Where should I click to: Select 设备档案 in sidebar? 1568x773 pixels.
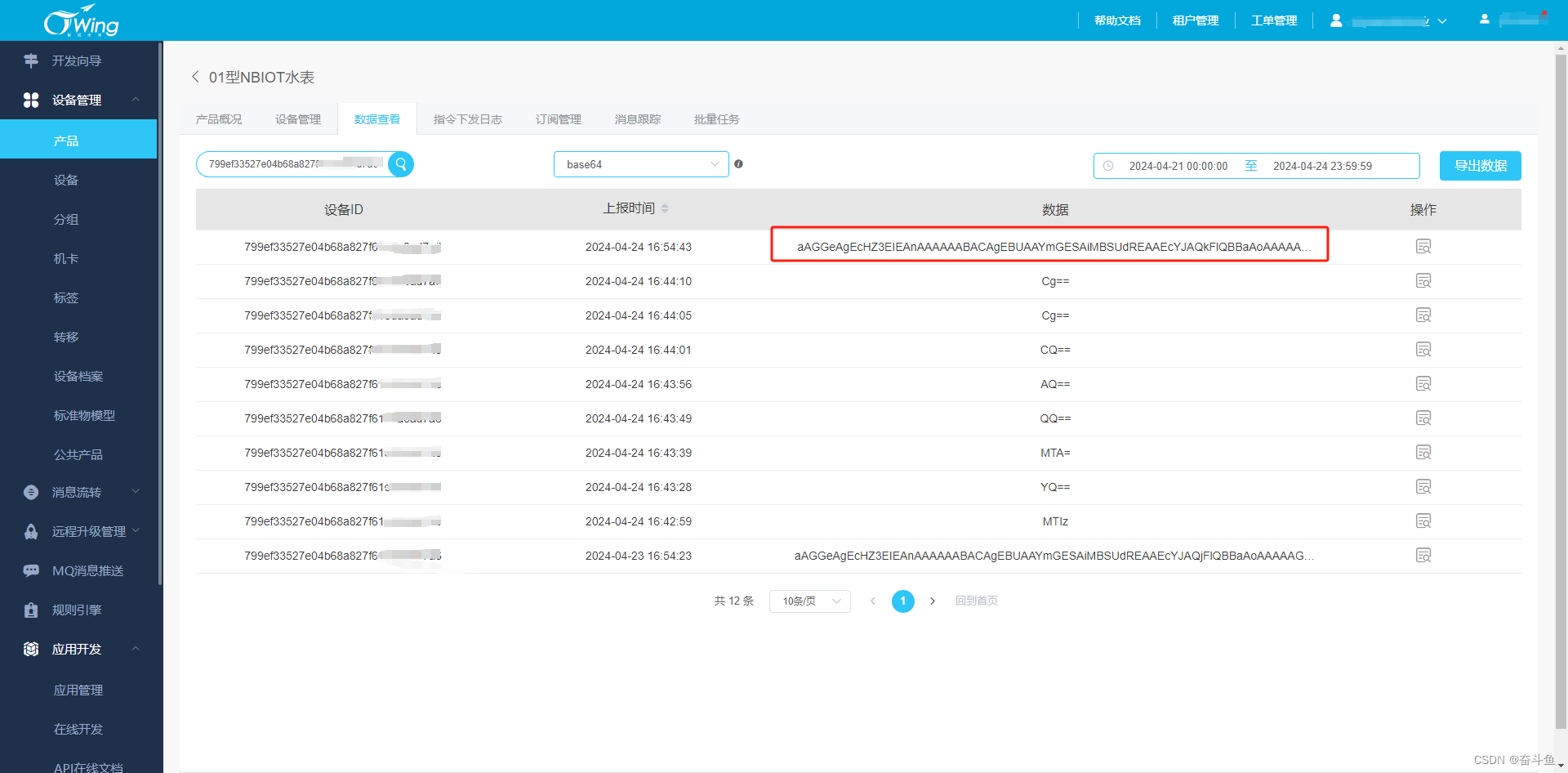click(x=78, y=376)
